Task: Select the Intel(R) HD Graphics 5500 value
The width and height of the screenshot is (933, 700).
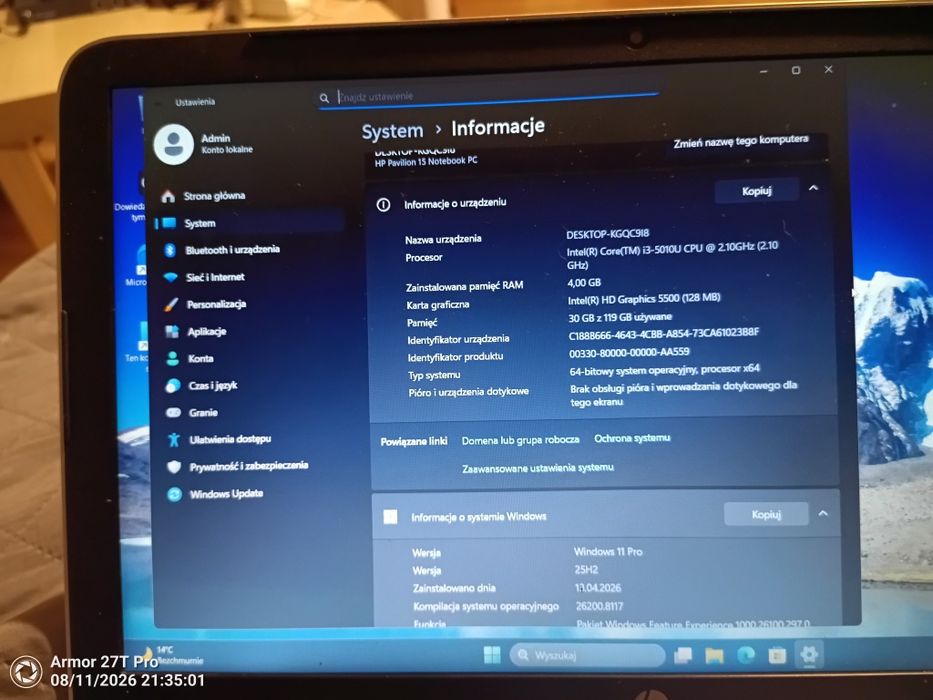Action: [644, 298]
